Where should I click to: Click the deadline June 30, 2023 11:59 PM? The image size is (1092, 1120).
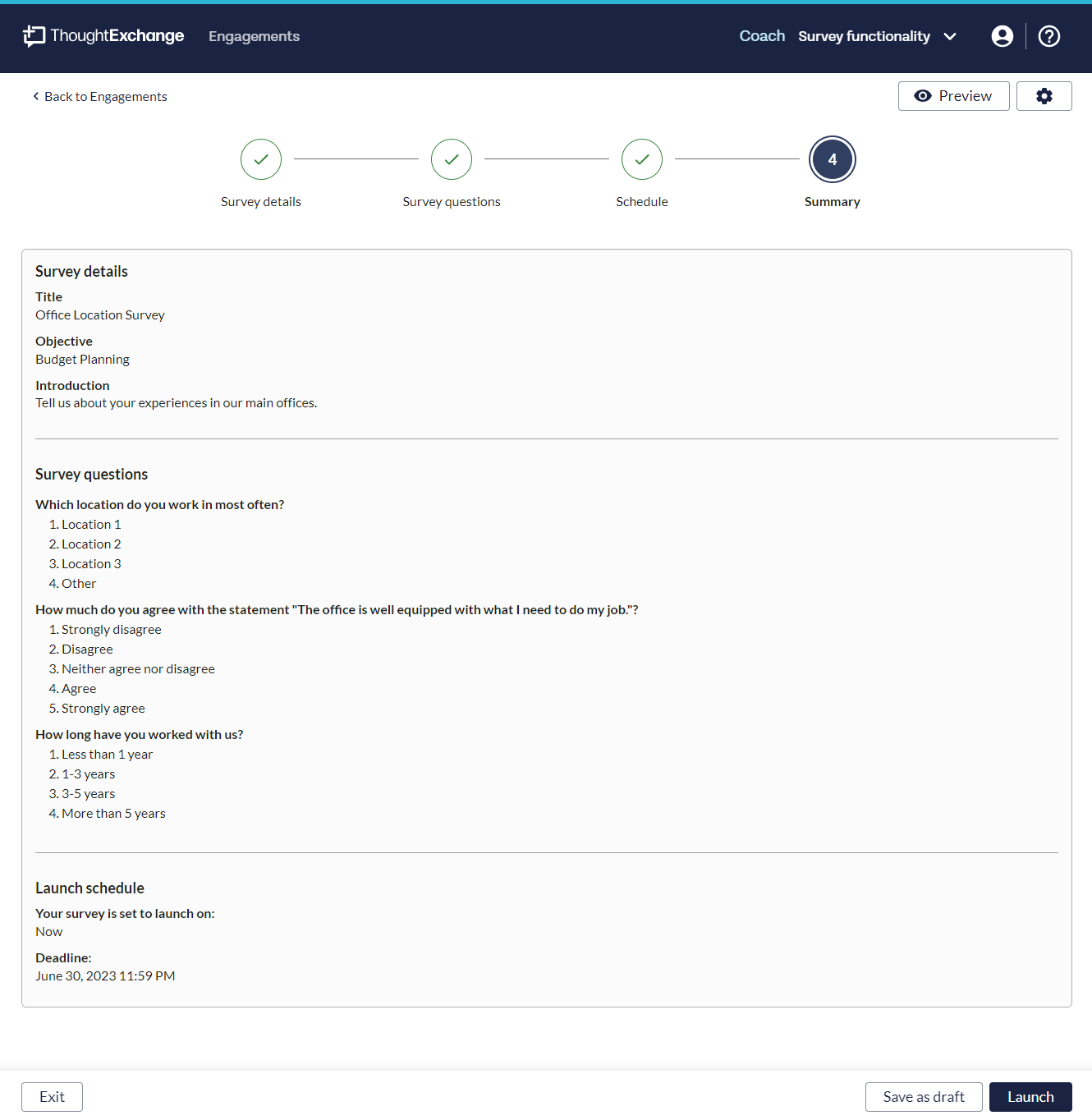coord(105,976)
